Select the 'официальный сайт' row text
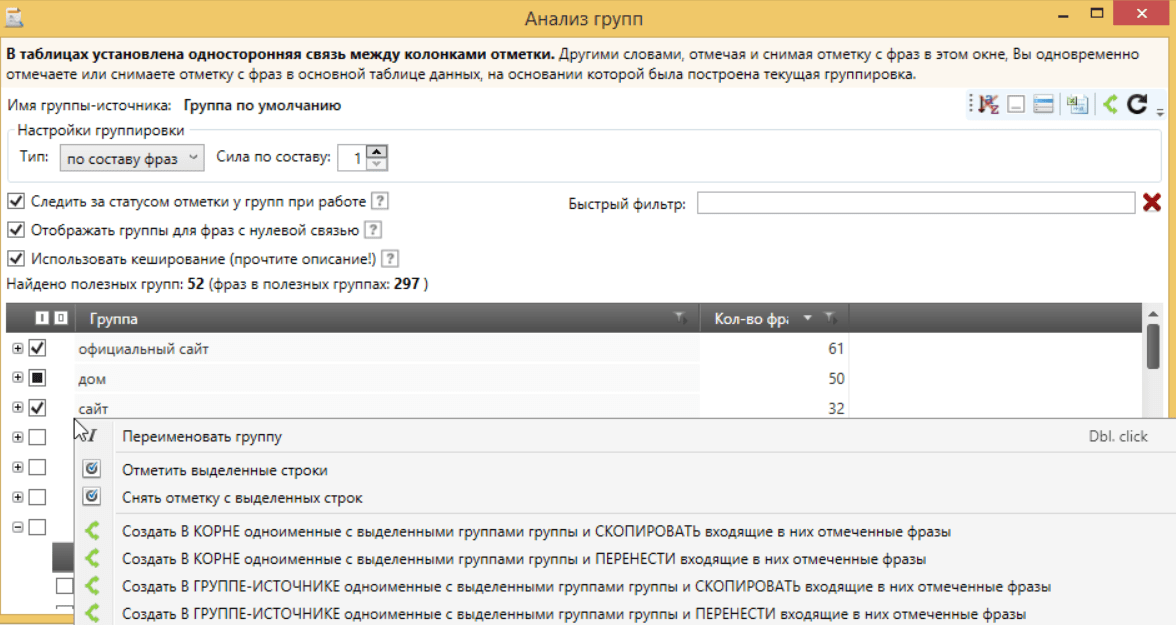 143,349
